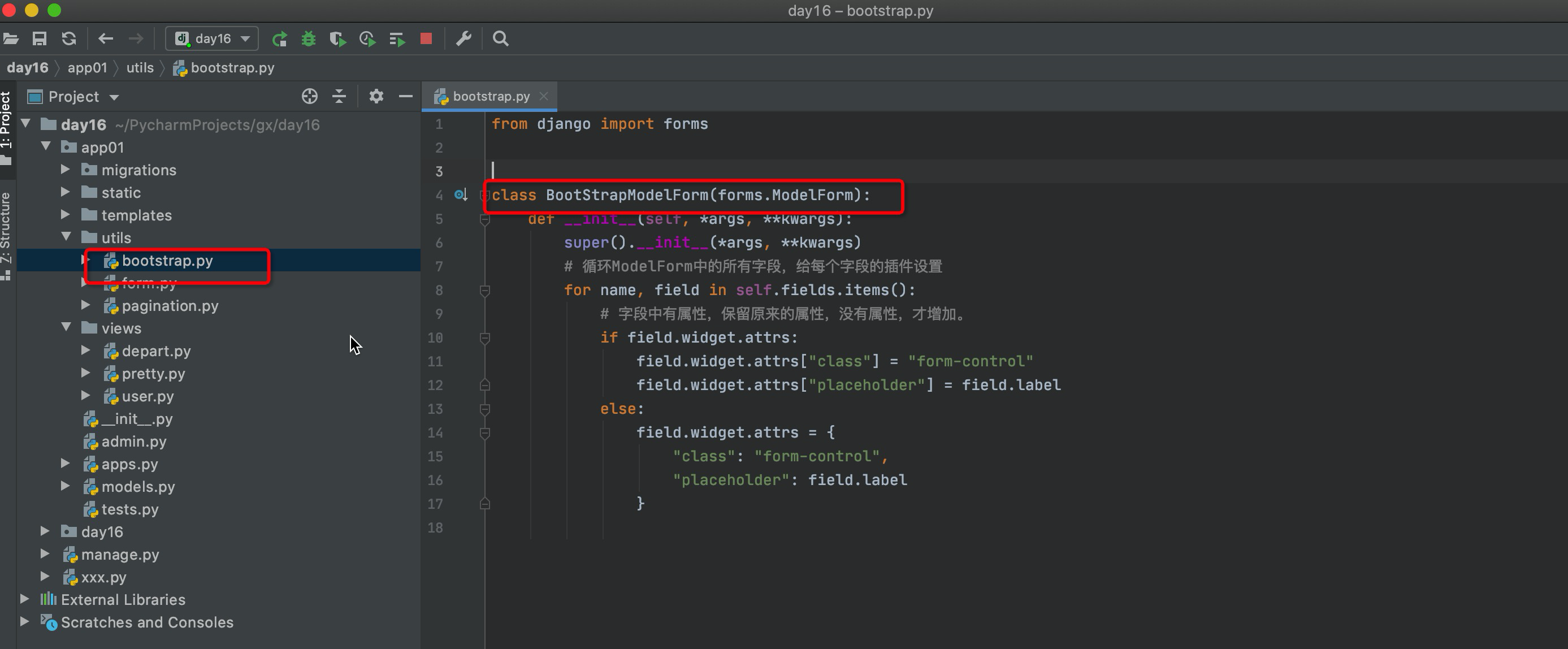Click the Stop button in toolbar
Screen dimensions: 1568x649
(425, 39)
